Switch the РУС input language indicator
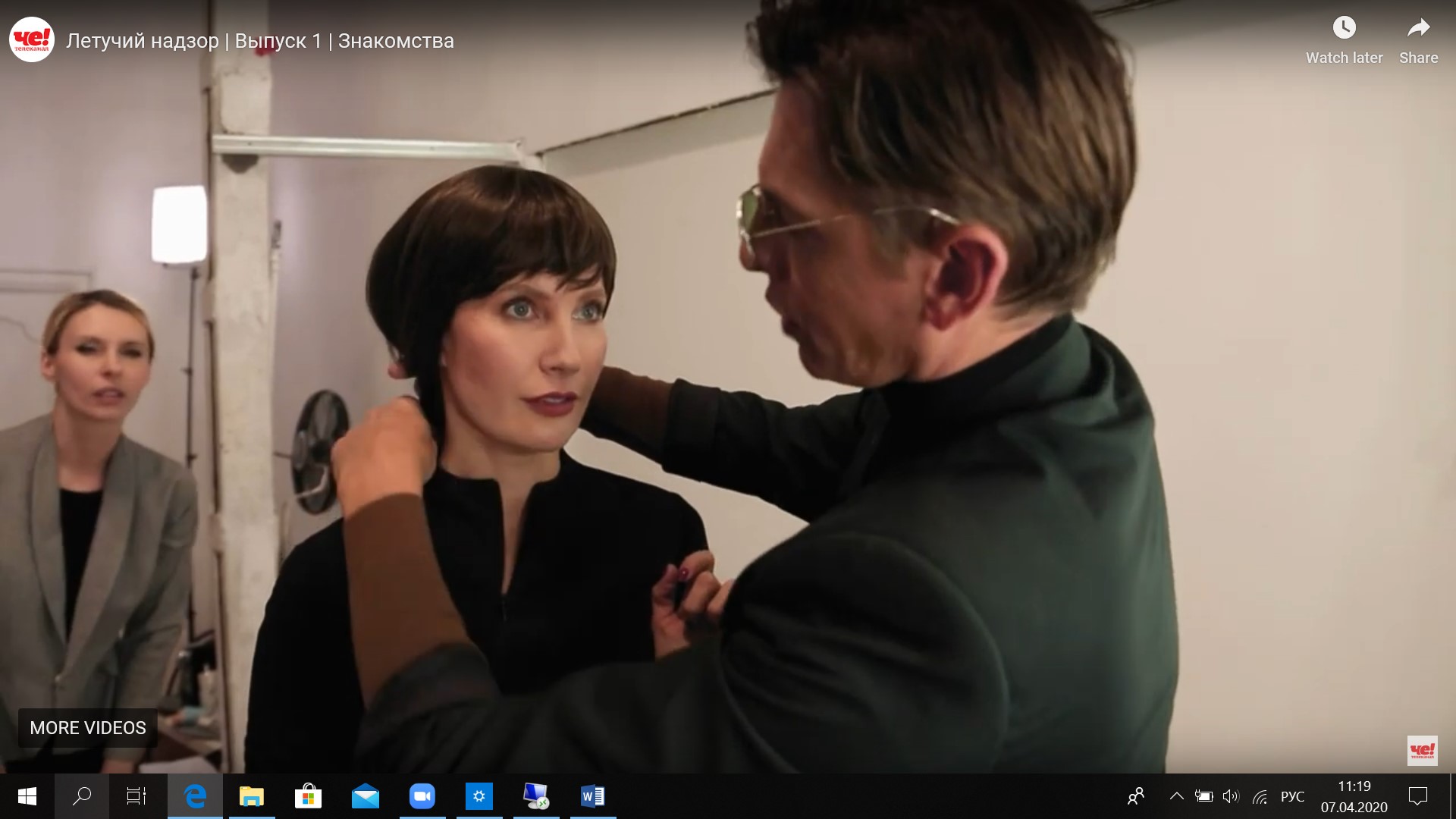 pyautogui.click(x=1292, y=796)
